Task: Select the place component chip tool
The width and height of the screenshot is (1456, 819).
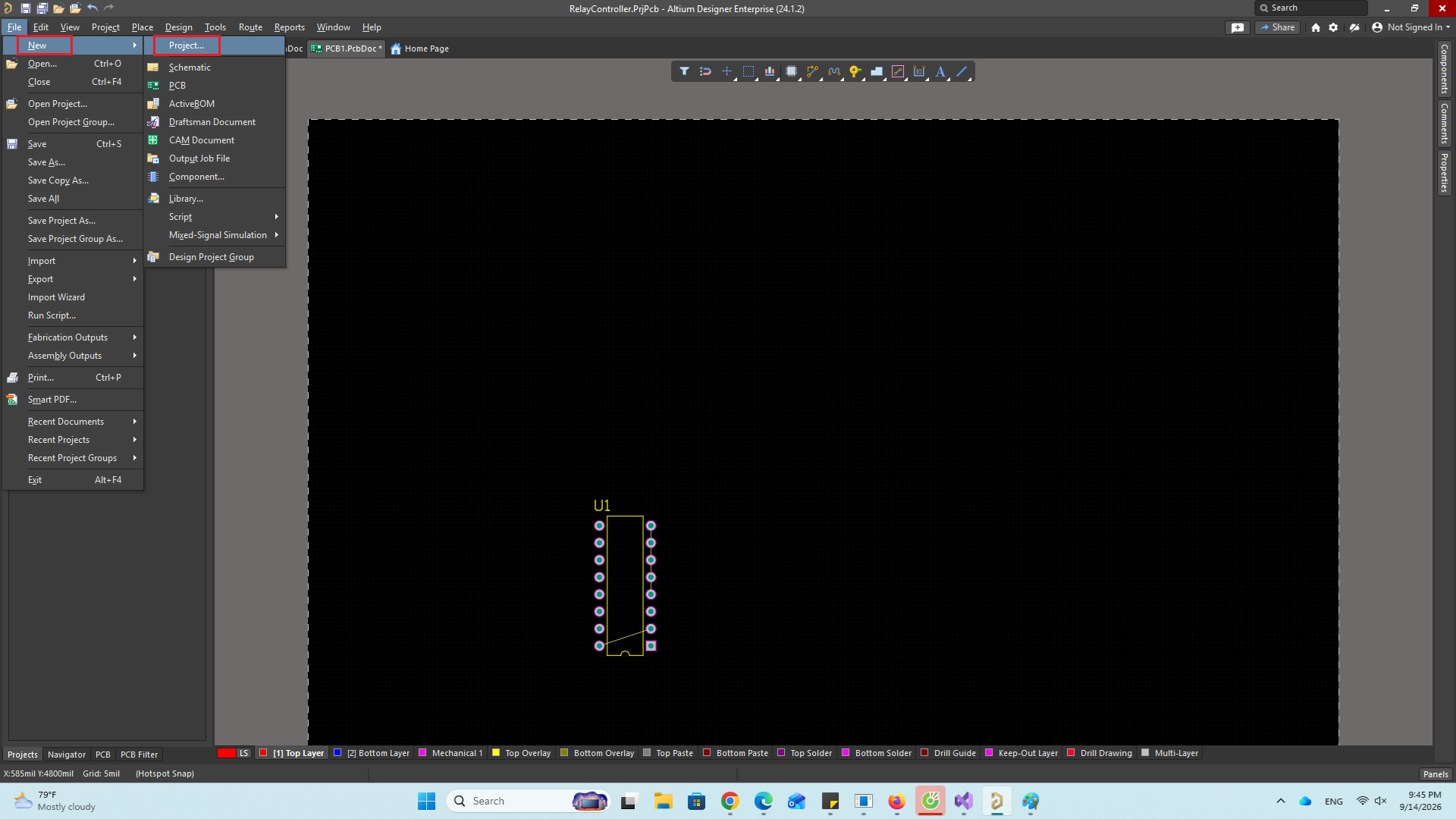Action: pyautogui.click(x=791, y=71)
